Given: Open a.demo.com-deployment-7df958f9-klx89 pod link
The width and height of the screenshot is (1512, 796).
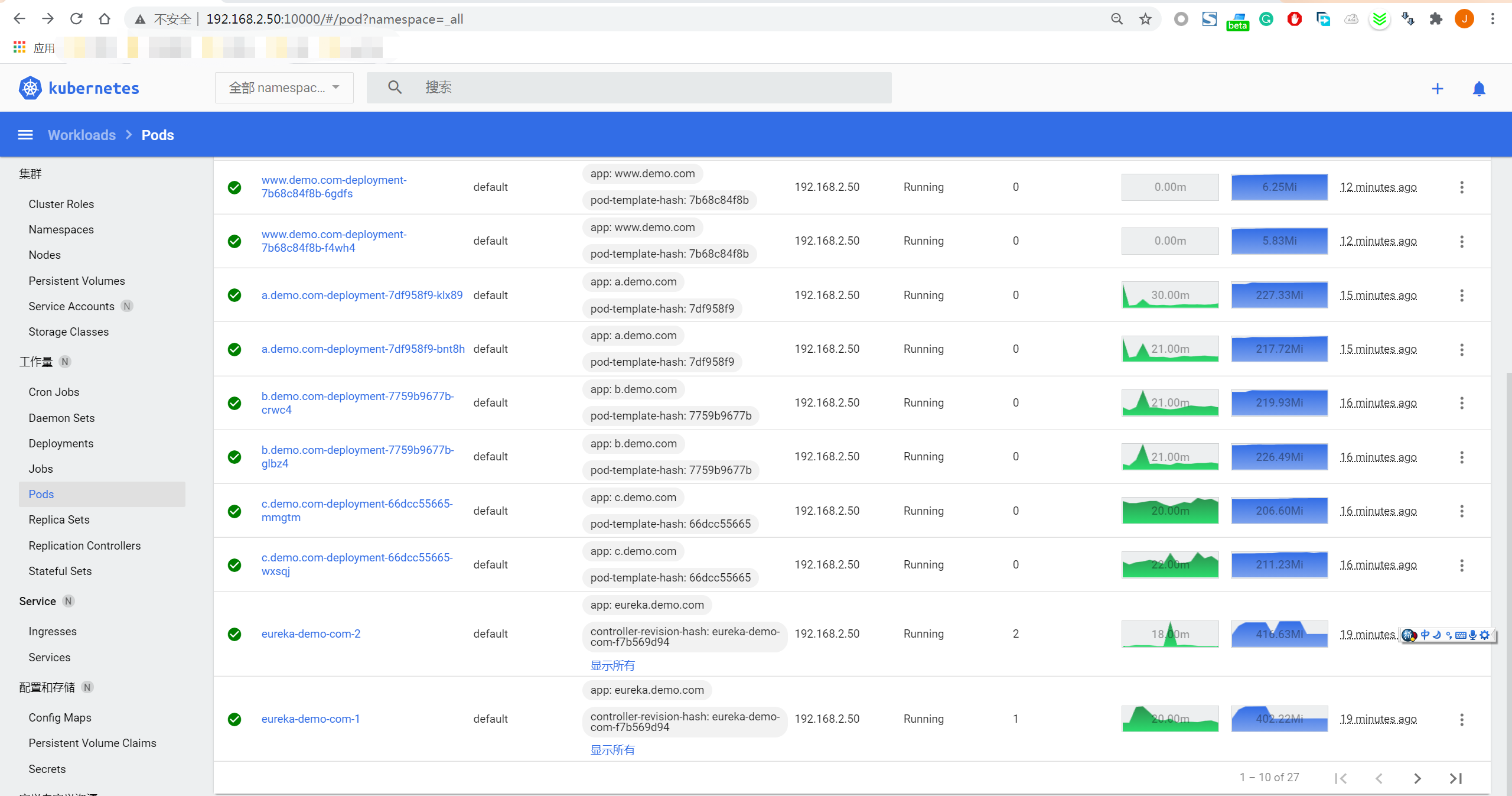Looking at the screenshot, I should pyautogui.click(x=361, y=295).
